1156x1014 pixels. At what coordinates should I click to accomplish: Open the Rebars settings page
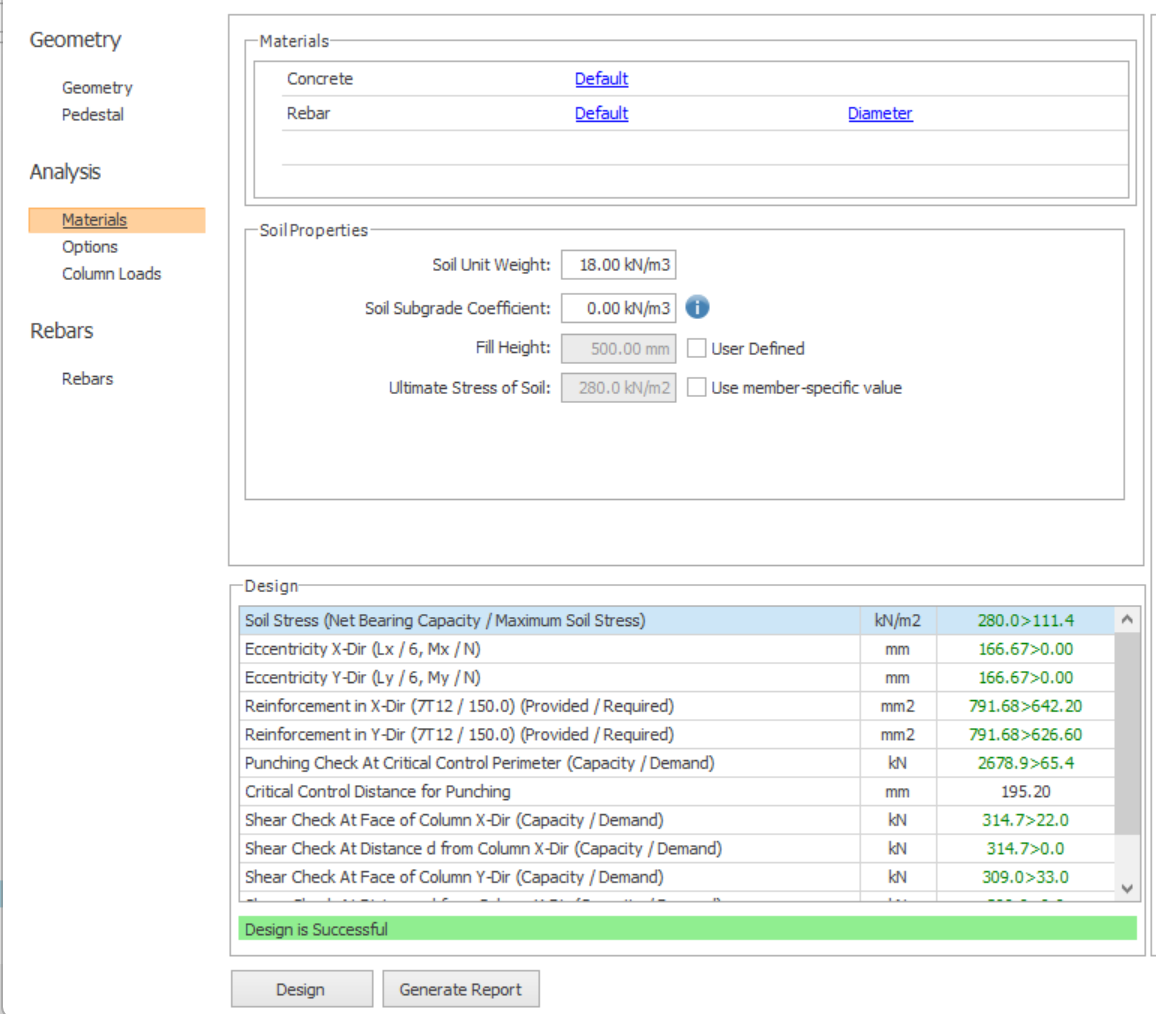coord(87,379)
